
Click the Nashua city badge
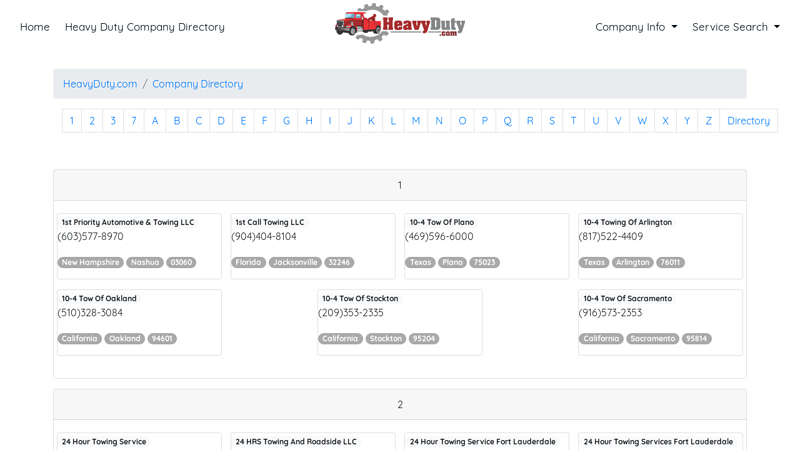(145, 262)
